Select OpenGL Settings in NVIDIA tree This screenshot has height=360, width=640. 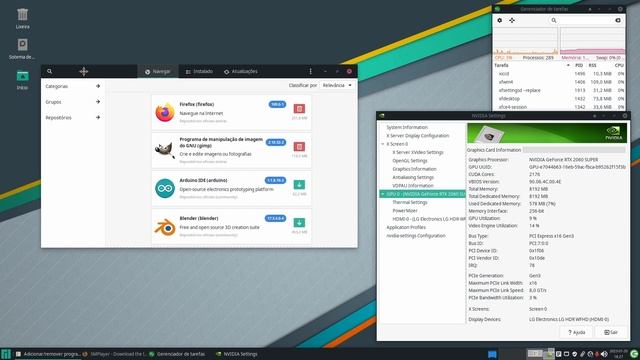pos(410,161)
